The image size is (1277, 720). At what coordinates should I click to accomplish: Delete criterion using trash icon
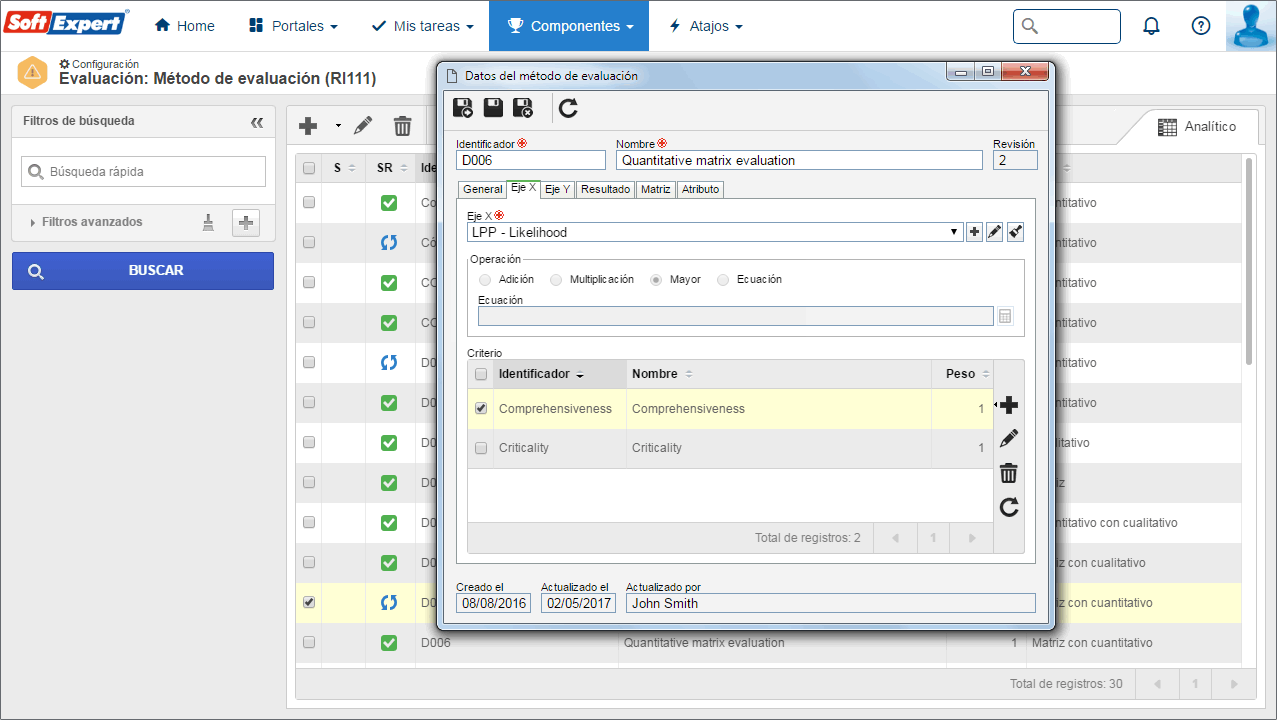[1009, 473]
